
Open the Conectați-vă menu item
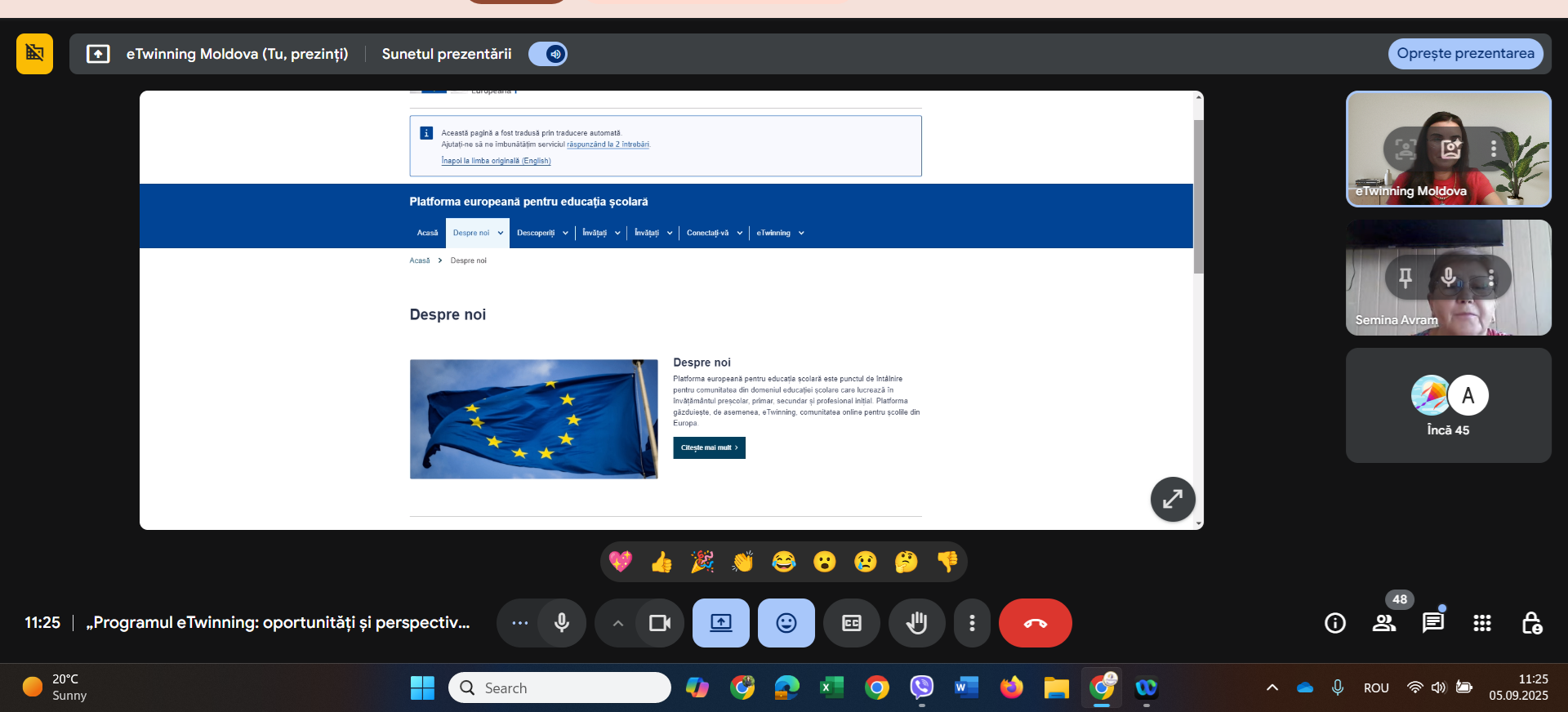pos(707,233)
